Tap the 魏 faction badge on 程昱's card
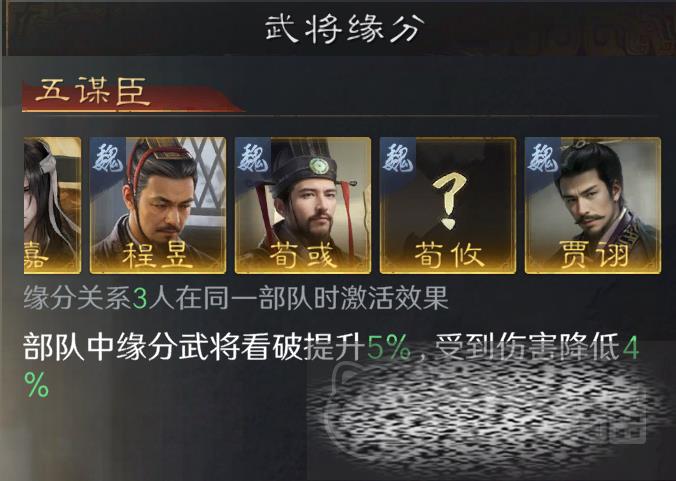Screen dimensions: 676x481 [x=108, y=159]
